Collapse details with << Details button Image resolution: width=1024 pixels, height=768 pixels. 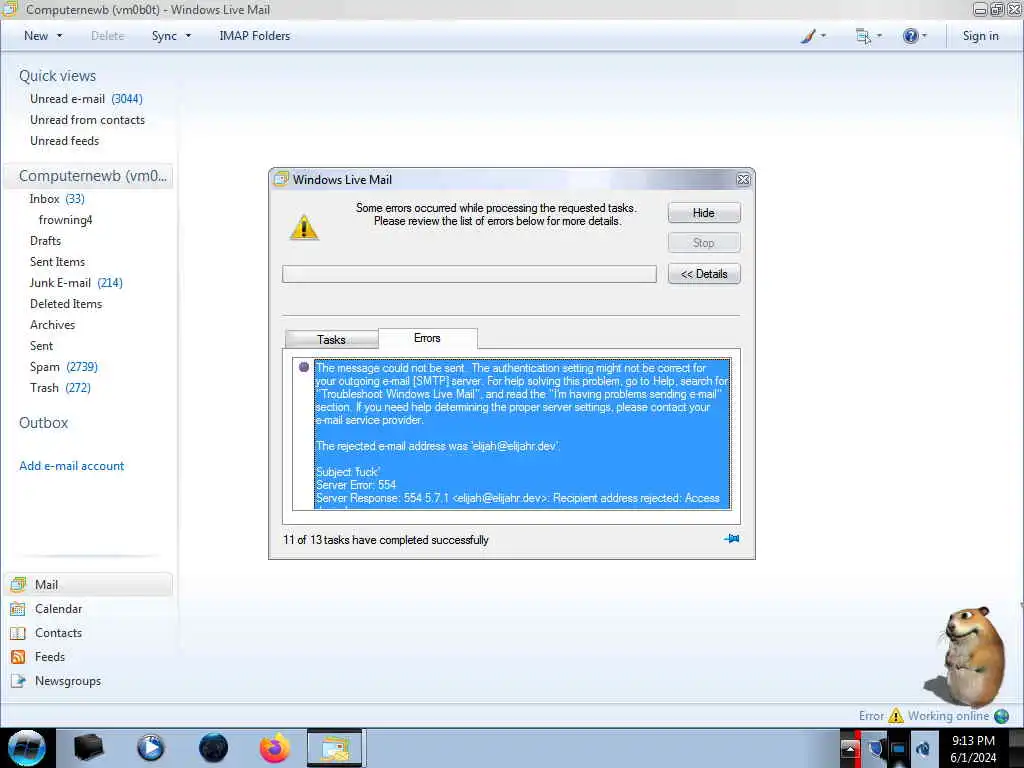pos(704,274)
